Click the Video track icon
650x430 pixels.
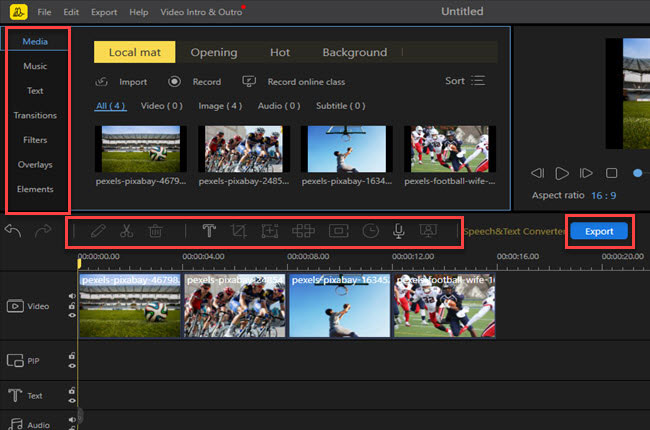coord(15,306)
